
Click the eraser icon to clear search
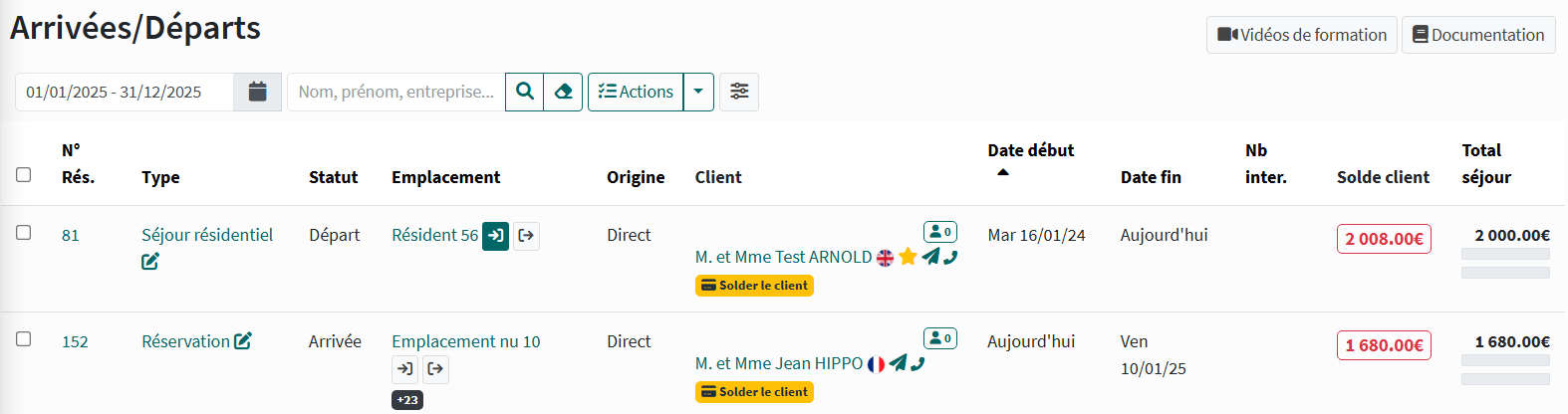pos(563,92)
